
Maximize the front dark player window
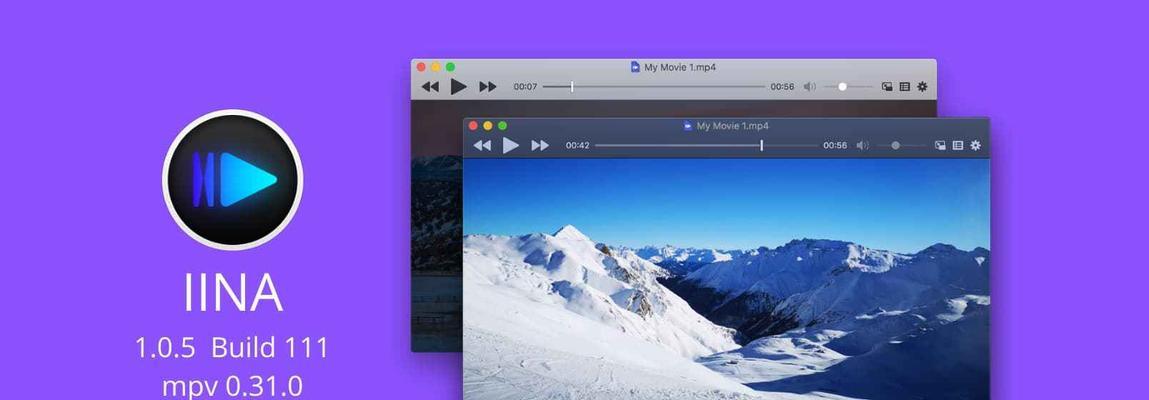(x=503, y=126)
